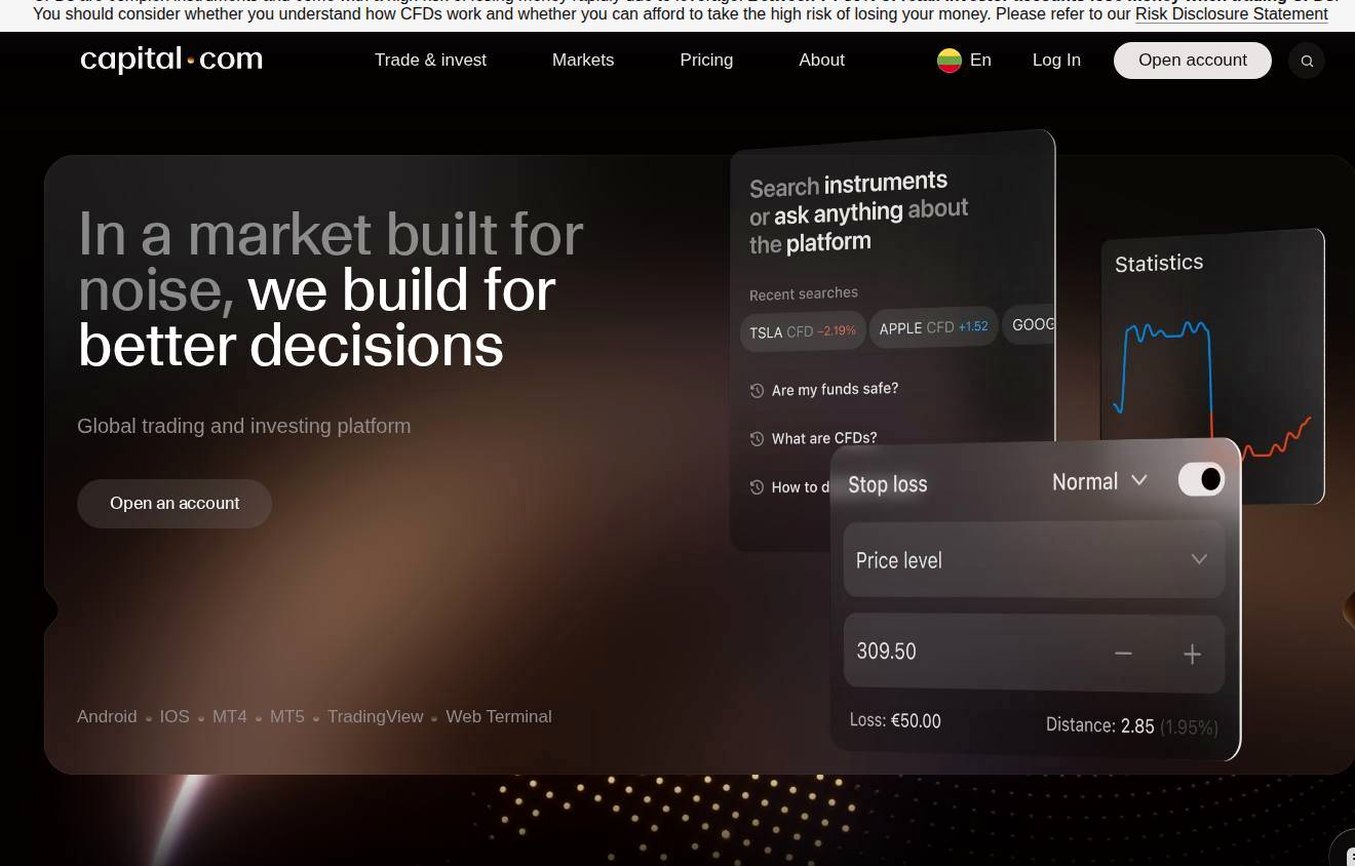Open the Pricing menu
Screen dimensions: 1355x866
(706, 60)
